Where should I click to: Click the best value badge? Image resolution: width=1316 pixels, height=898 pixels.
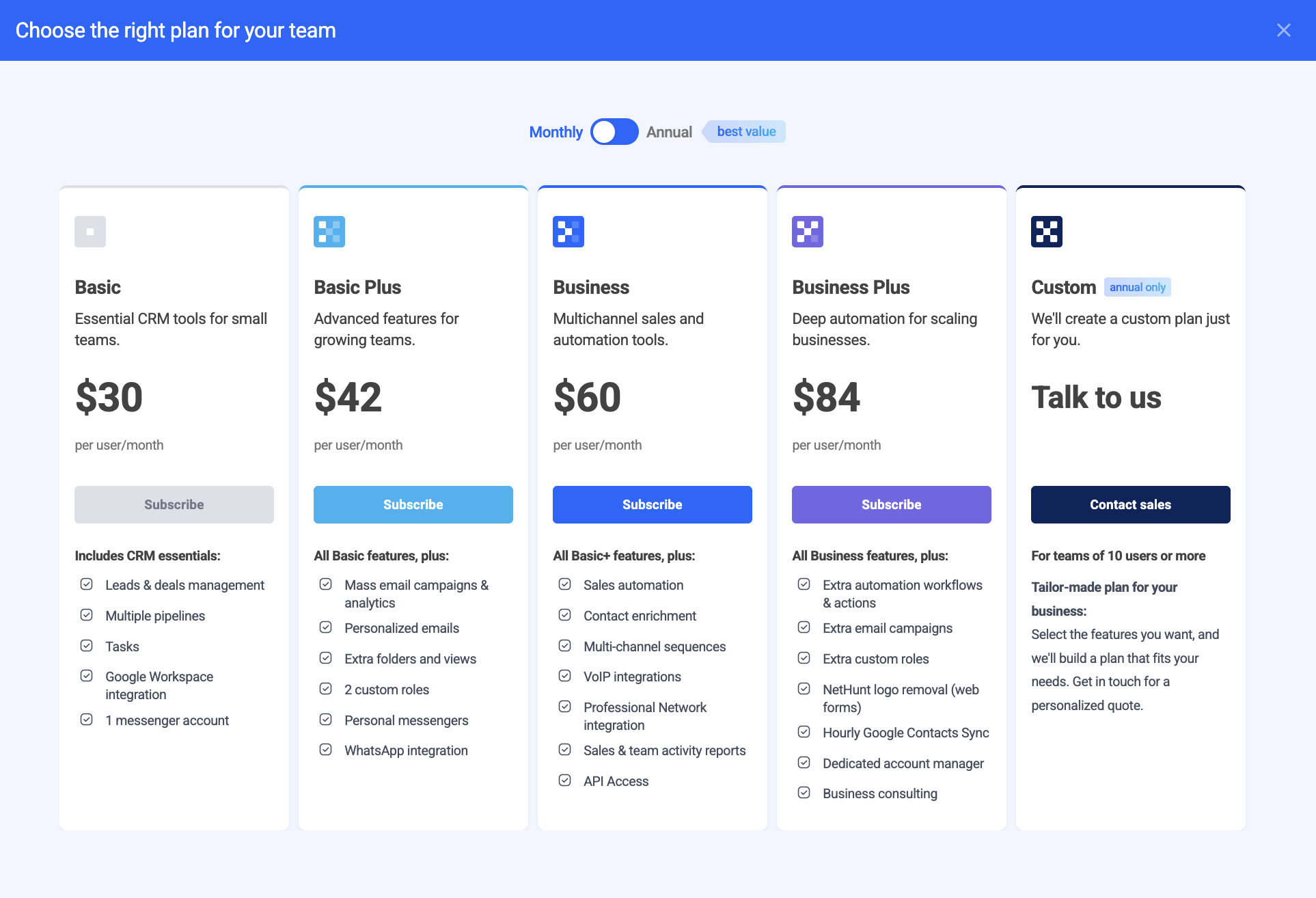744,131
